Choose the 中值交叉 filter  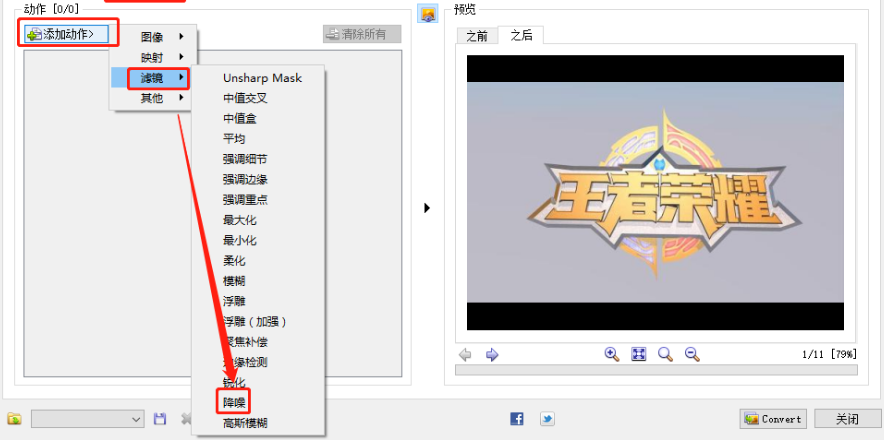tap(245, 98)
